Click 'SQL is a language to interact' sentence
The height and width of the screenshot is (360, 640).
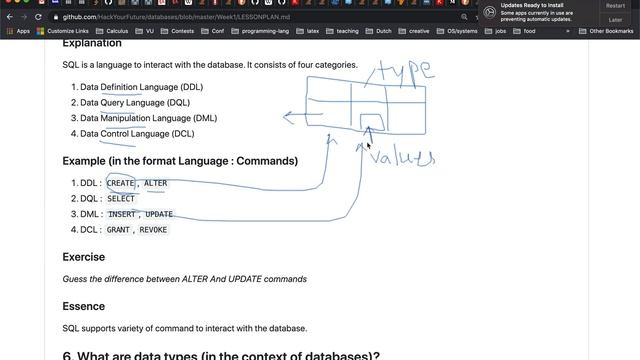210,65
